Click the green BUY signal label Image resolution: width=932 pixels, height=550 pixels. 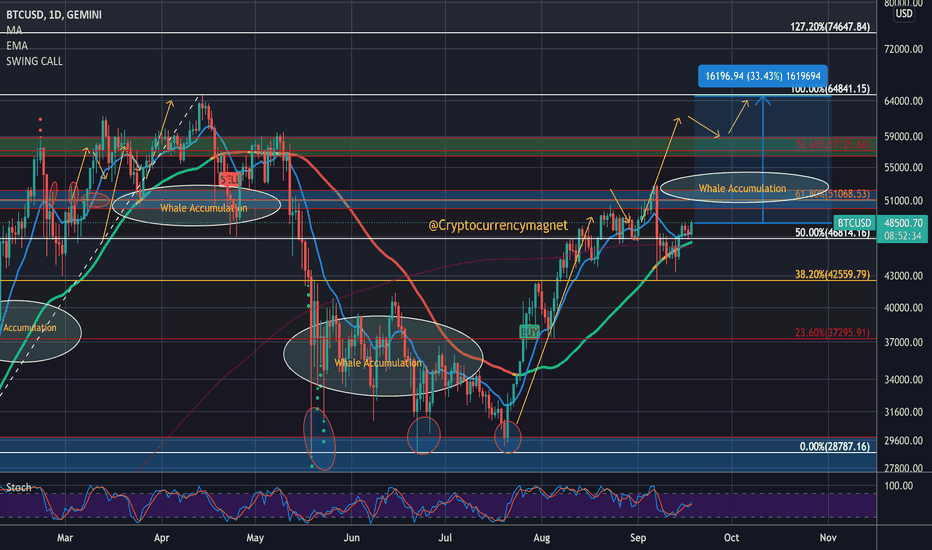[529, 331]
